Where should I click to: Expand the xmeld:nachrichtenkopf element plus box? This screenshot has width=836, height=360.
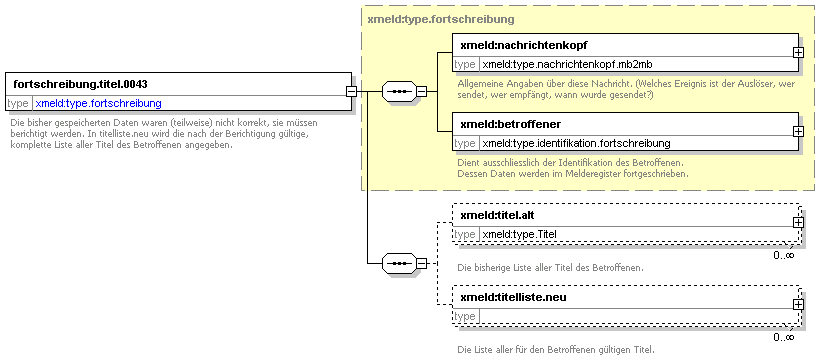click(798, 53)
